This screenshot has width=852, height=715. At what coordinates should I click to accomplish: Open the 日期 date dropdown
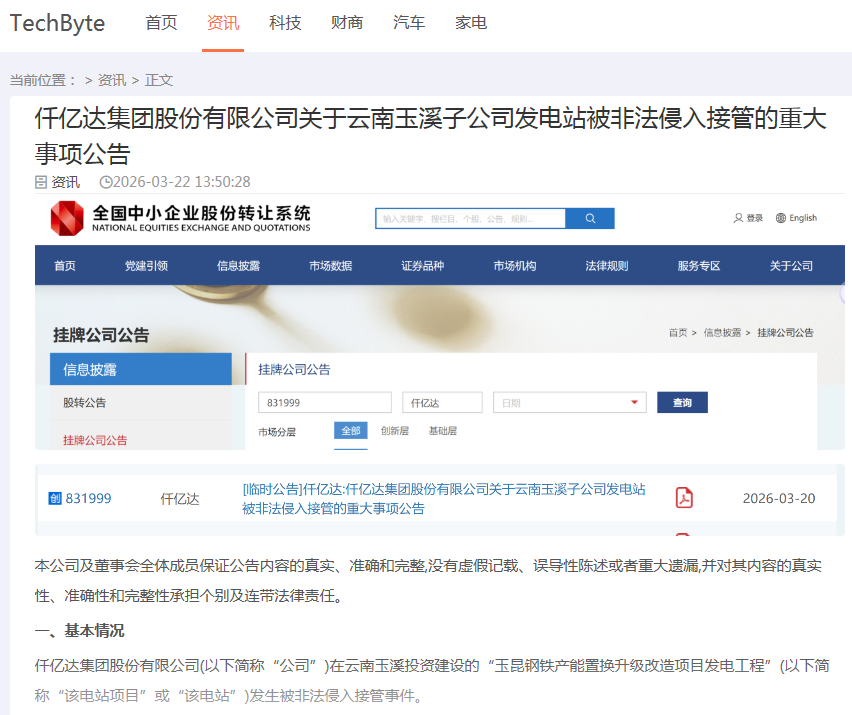570,403
